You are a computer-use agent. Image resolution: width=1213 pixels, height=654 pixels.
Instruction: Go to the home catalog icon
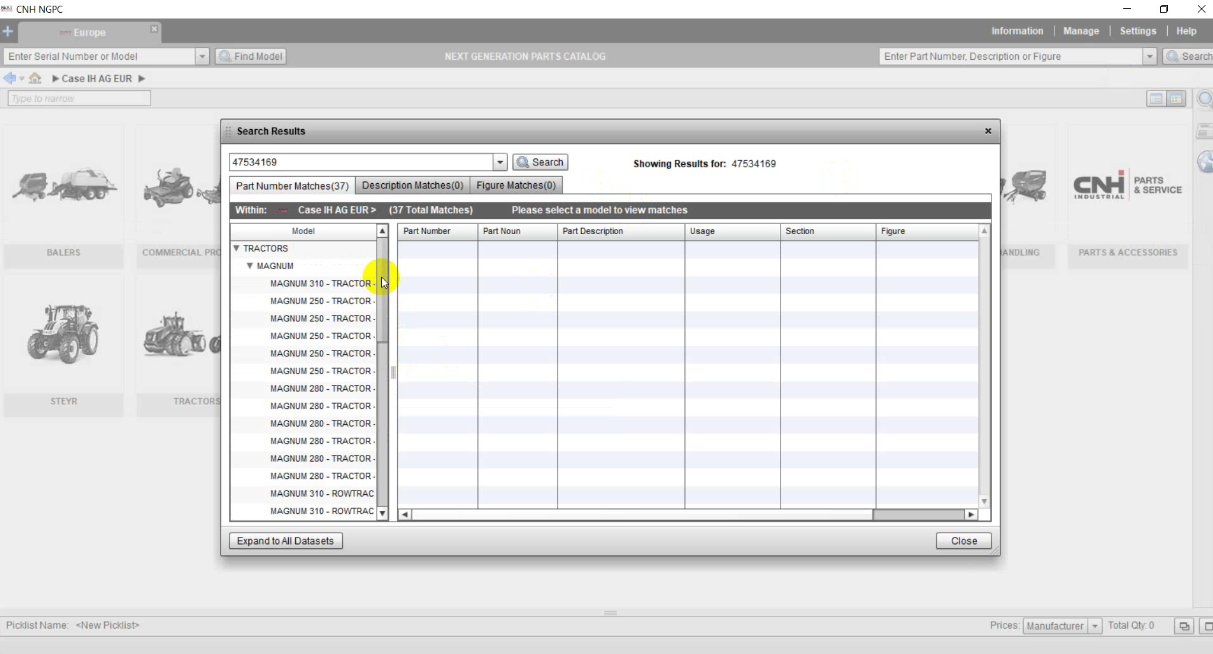click(x=35, y=78)
